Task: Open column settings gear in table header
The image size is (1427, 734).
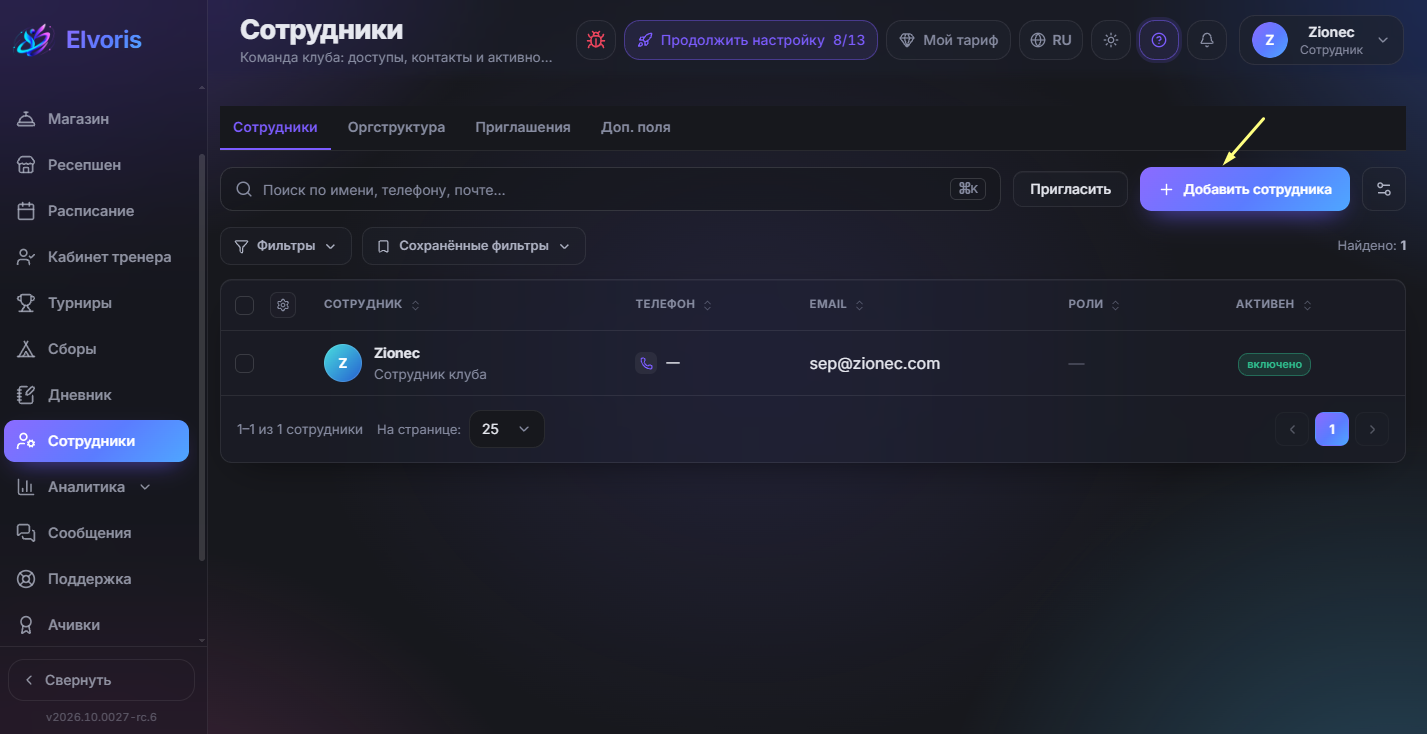Action: [x=283, y=305]
